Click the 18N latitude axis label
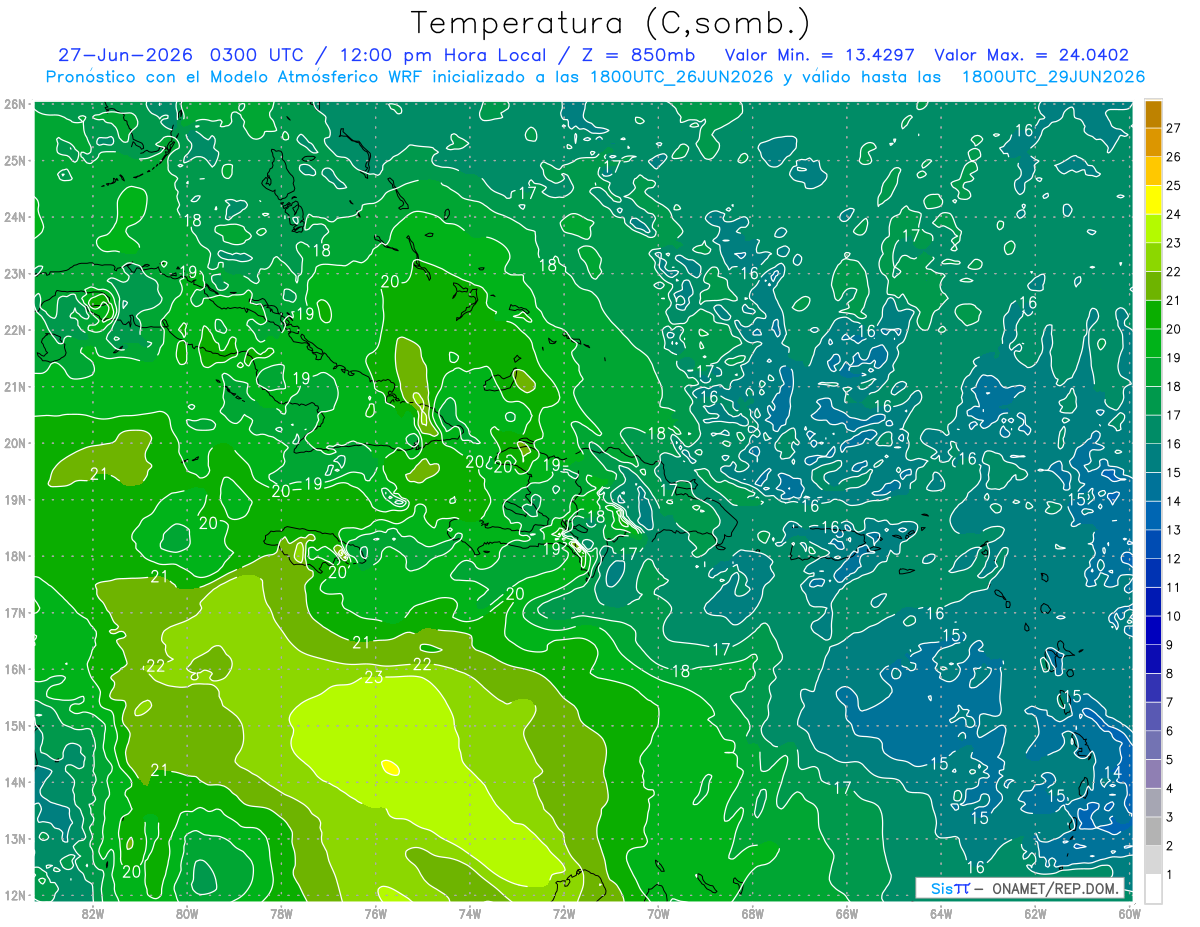 [14, 556]
